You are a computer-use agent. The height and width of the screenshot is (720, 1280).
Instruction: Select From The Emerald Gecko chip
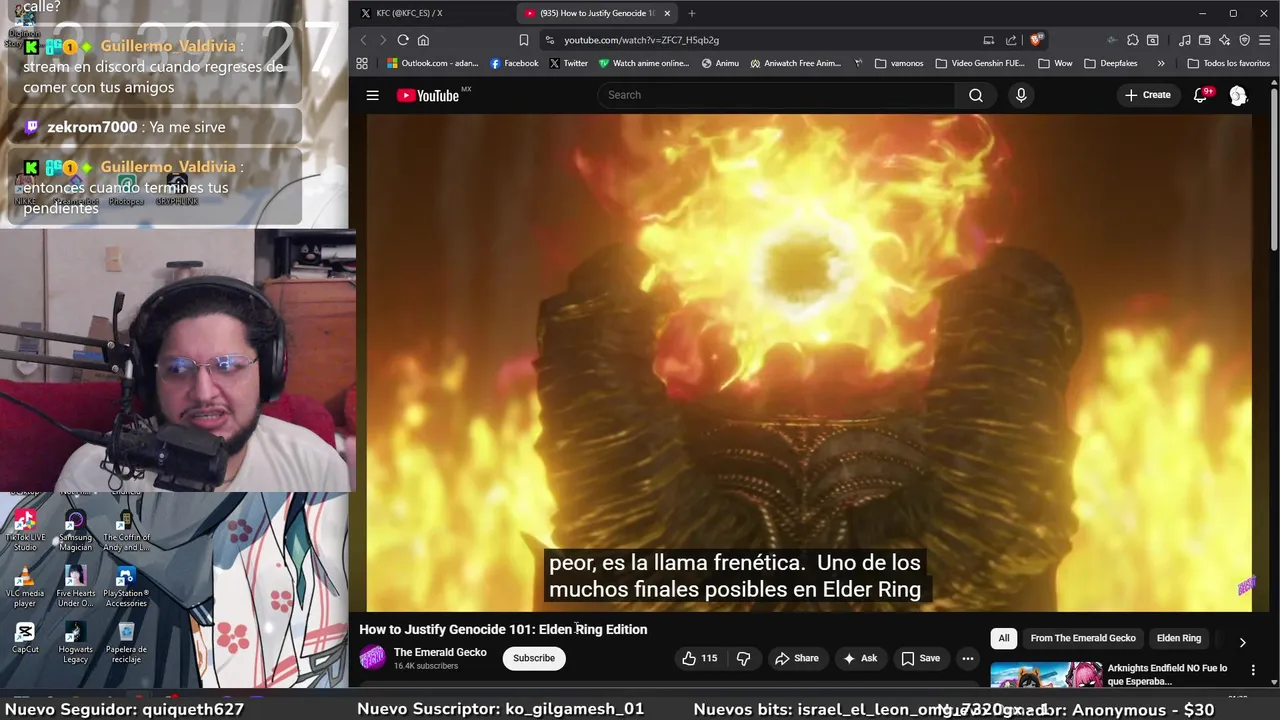pos(1083,638)
